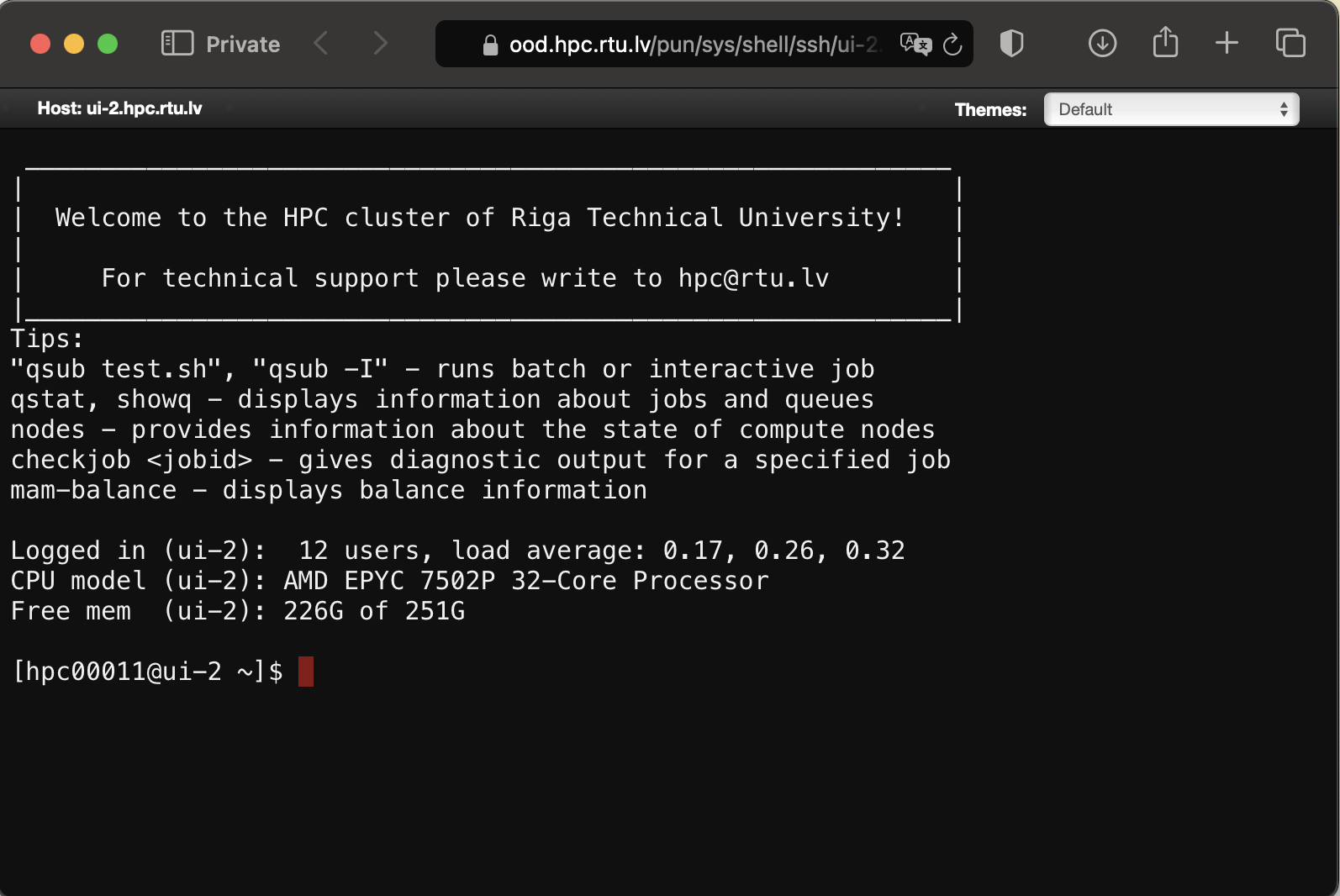
Task: Open a new tab with the plus icon
Action: pyautogui.click(x=1227, y=43)
